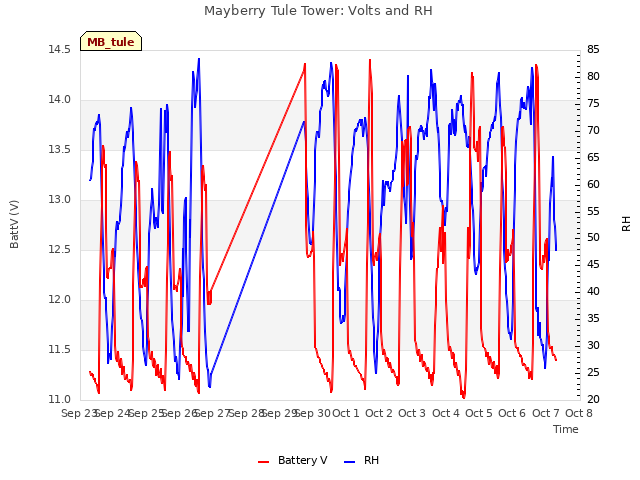This screenshot has height=480, width=640.
Task: Click the 20 RH tick label
Action: tap(593, 400)
